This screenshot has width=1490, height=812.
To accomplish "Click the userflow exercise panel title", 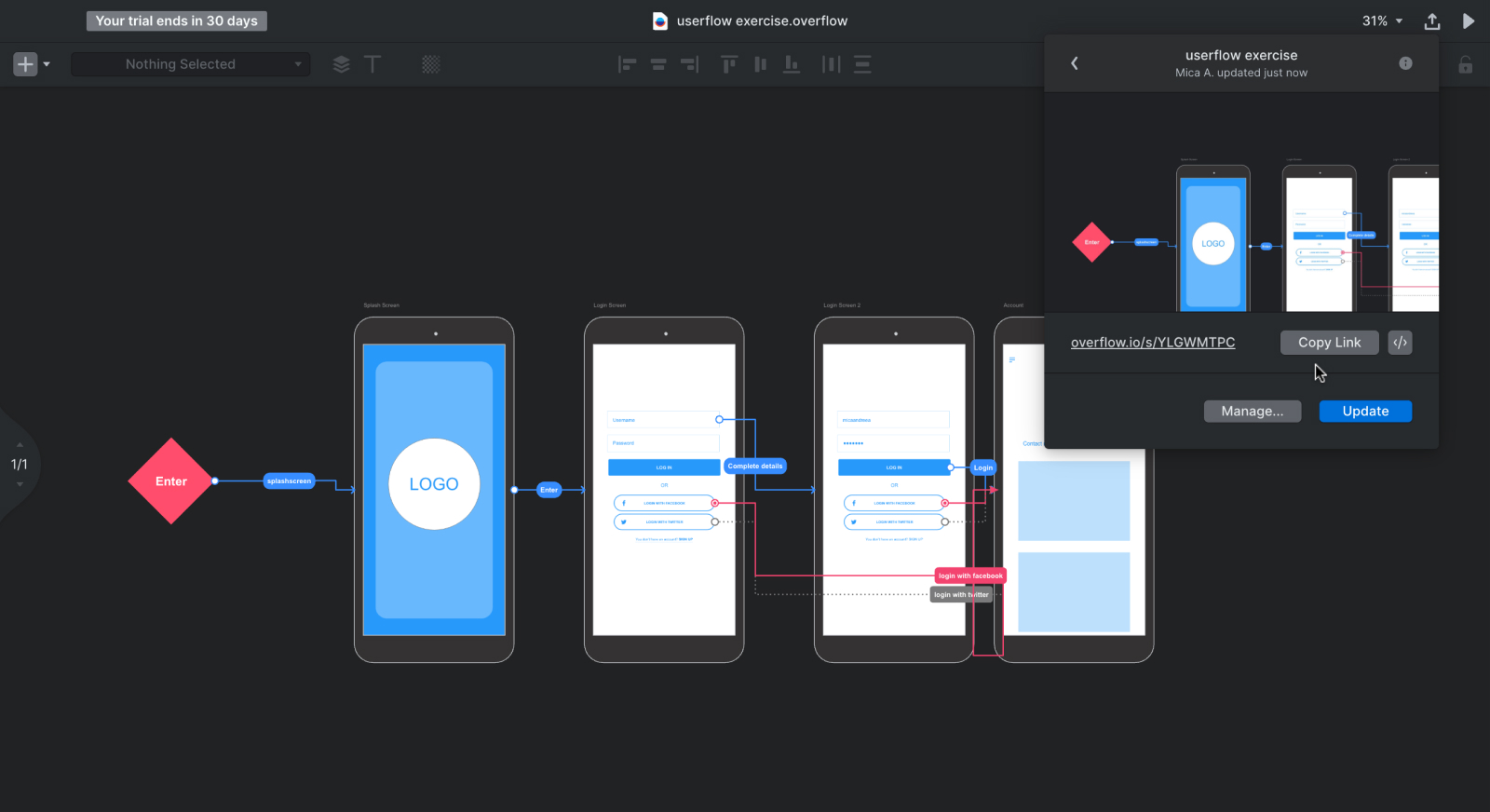I will click(x=1241, y=56).
